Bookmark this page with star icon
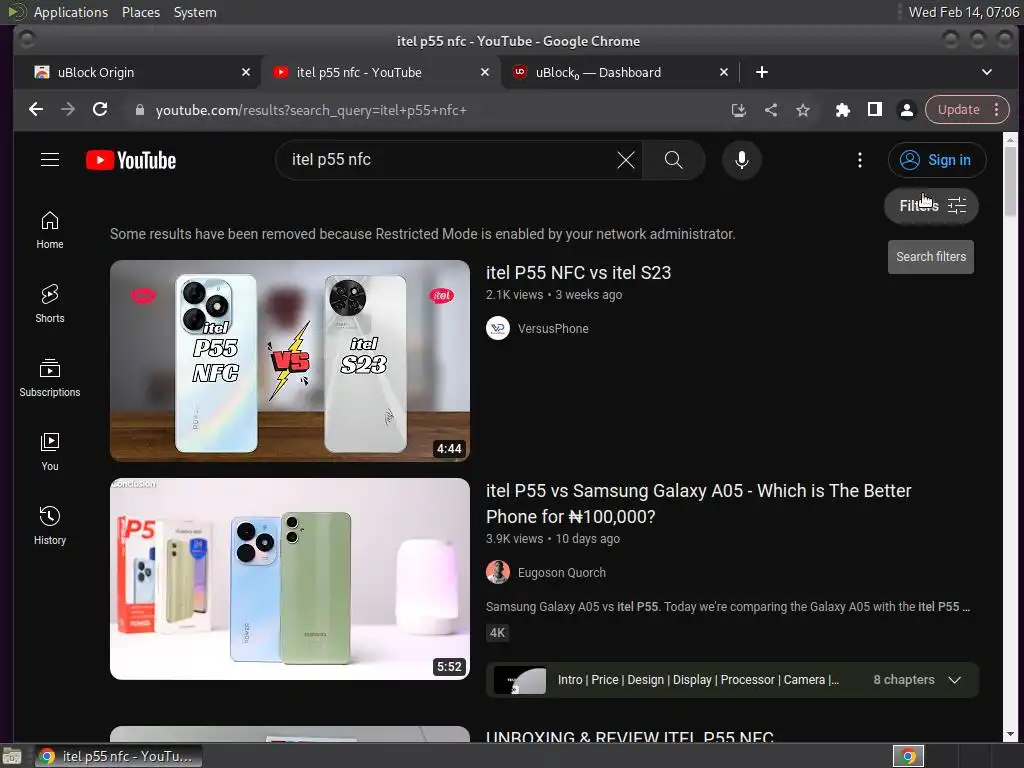 [x=803, y=110]
